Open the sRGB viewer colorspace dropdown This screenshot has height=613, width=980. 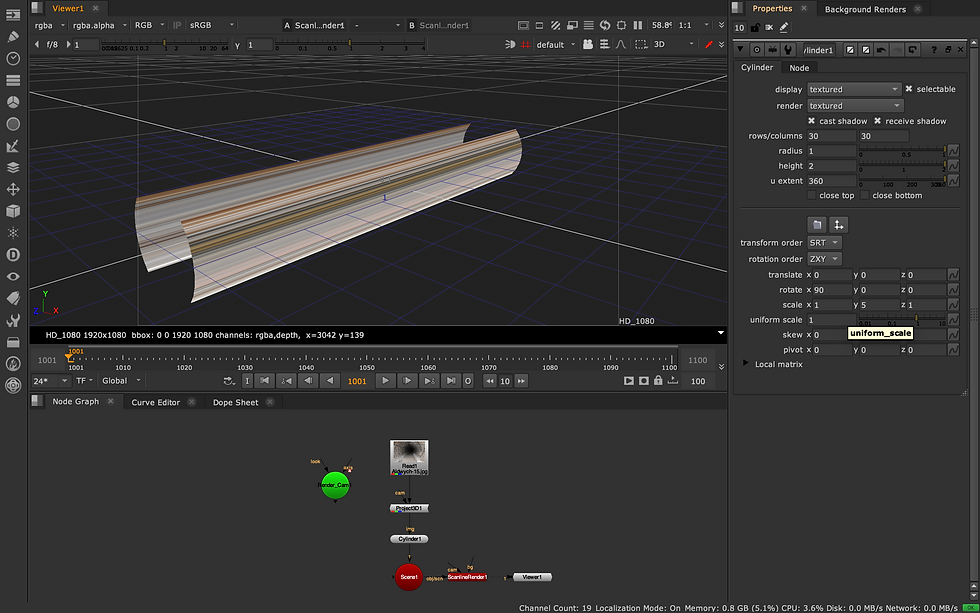pyautogui.click(x=211, y=25)
